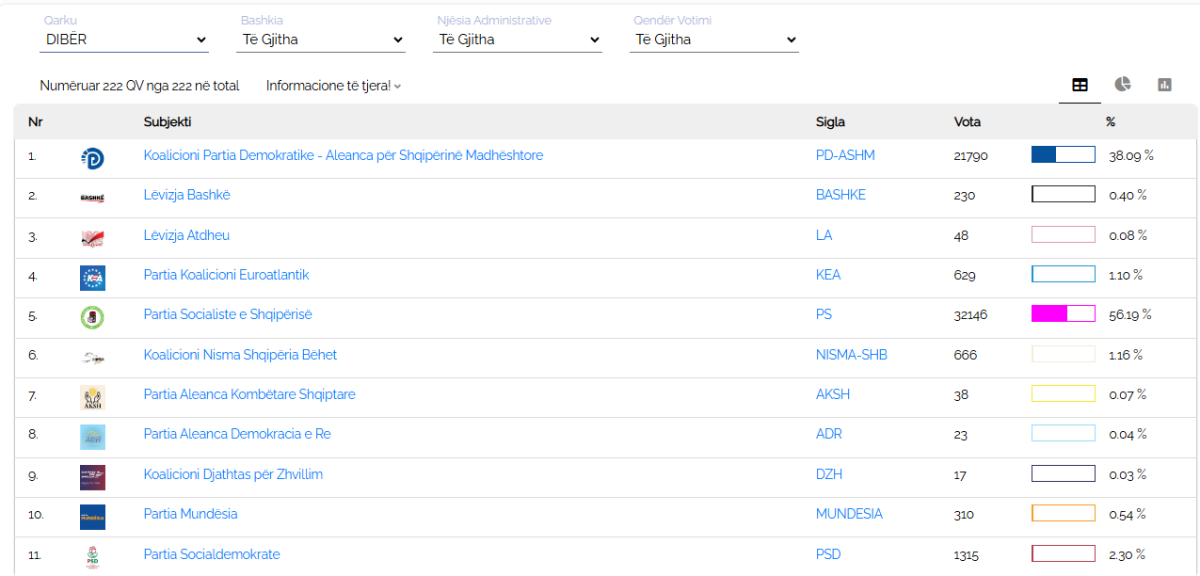
Task: Click the Lëvizja Atdheu logo icon
Action: pyautogui.click(x=92, y=238)
